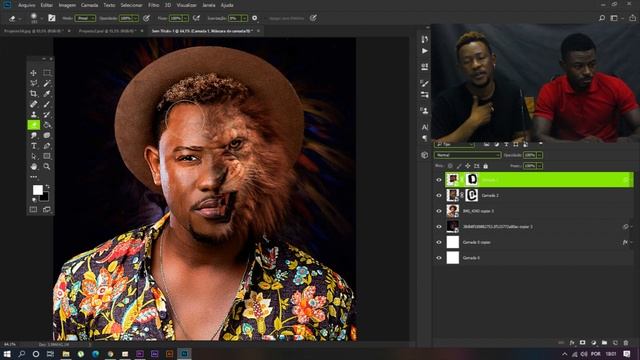Select the Magic Wand tool
The height and width of the screenshot is (360, 640).
click(x=47, y=83)
